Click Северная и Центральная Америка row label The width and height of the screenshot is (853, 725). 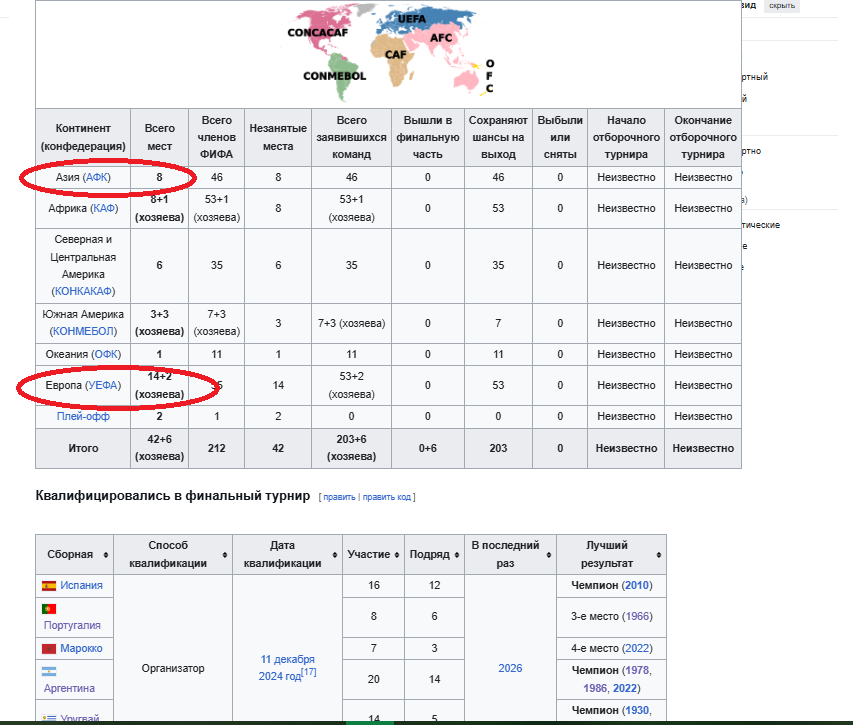(x=83, y=265)
